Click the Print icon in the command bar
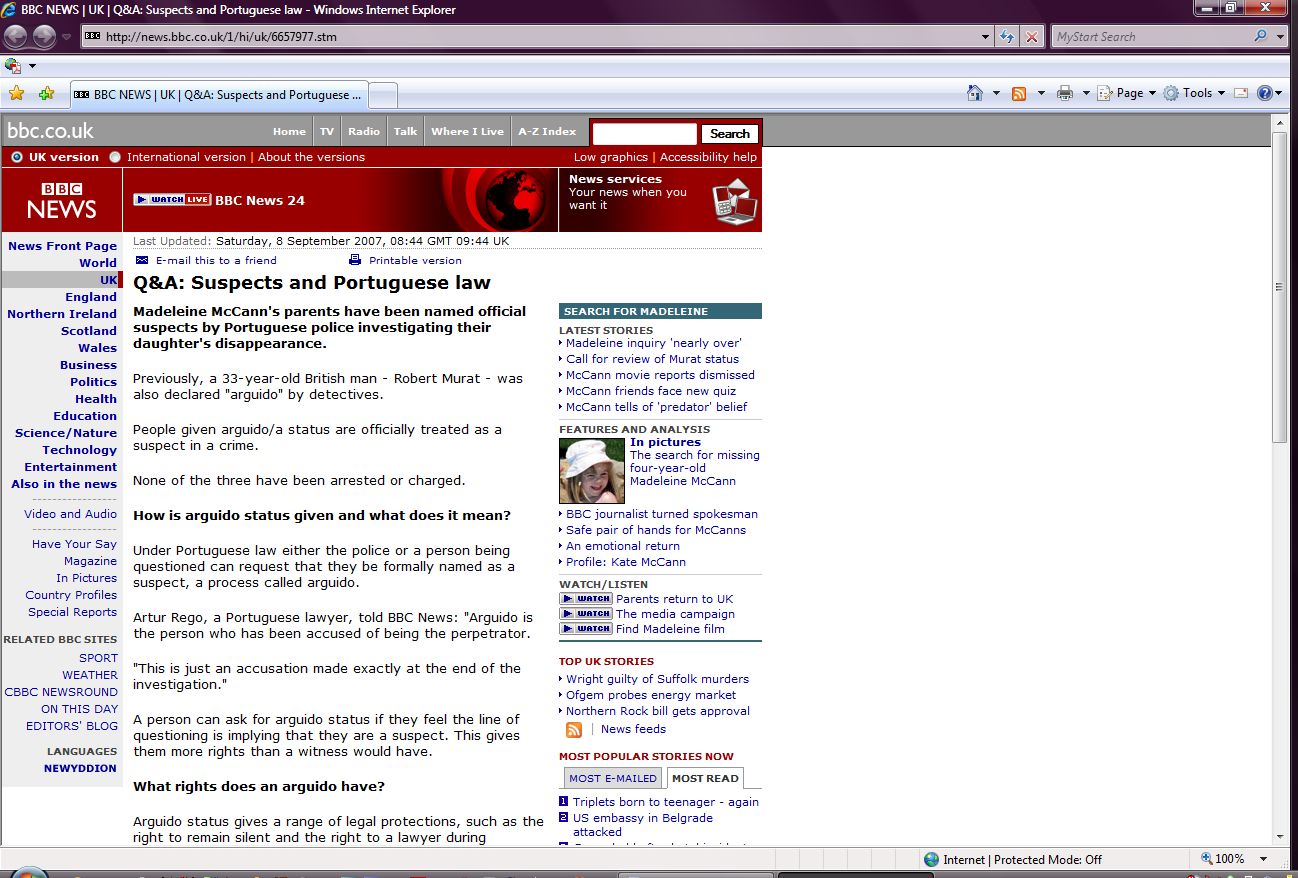 (x=1065, y=93)
